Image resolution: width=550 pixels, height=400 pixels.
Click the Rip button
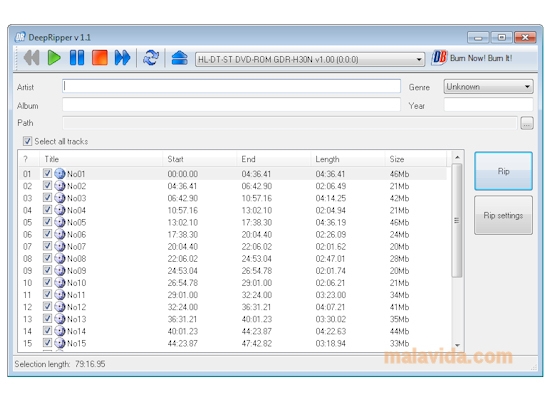[x=503, y=171]
